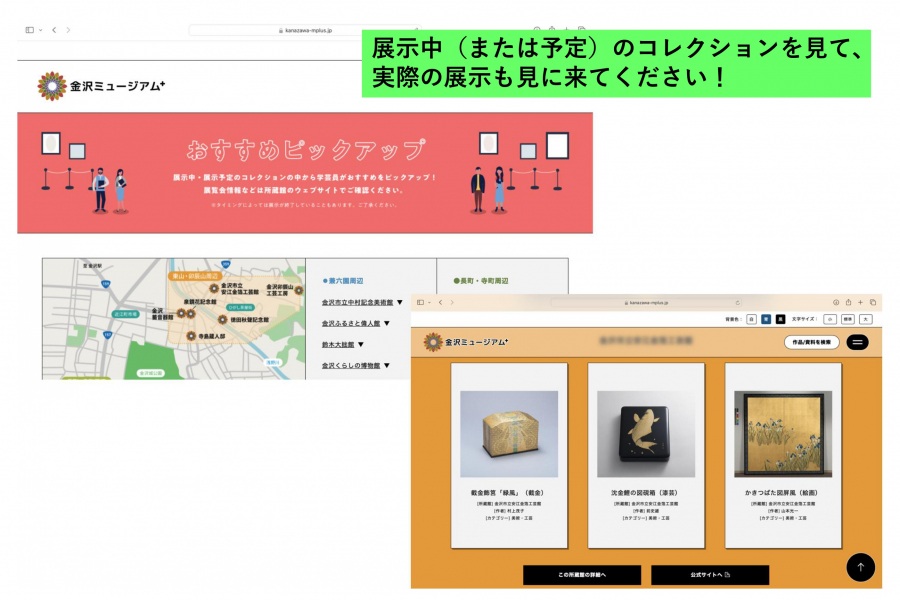Toggle the sidebar icon in the back browser window
The image size is (900, 600).
[30, 30]
